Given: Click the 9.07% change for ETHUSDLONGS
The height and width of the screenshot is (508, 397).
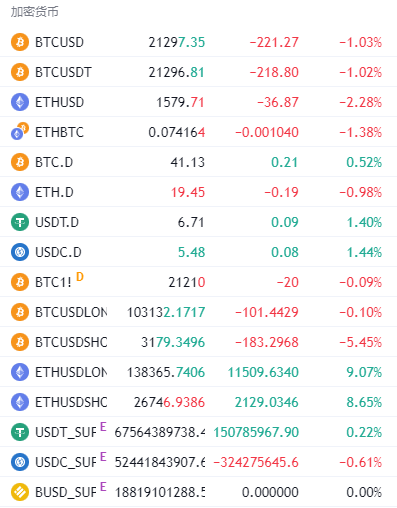Looking at the screenshot, I should (x=364, y=372).
